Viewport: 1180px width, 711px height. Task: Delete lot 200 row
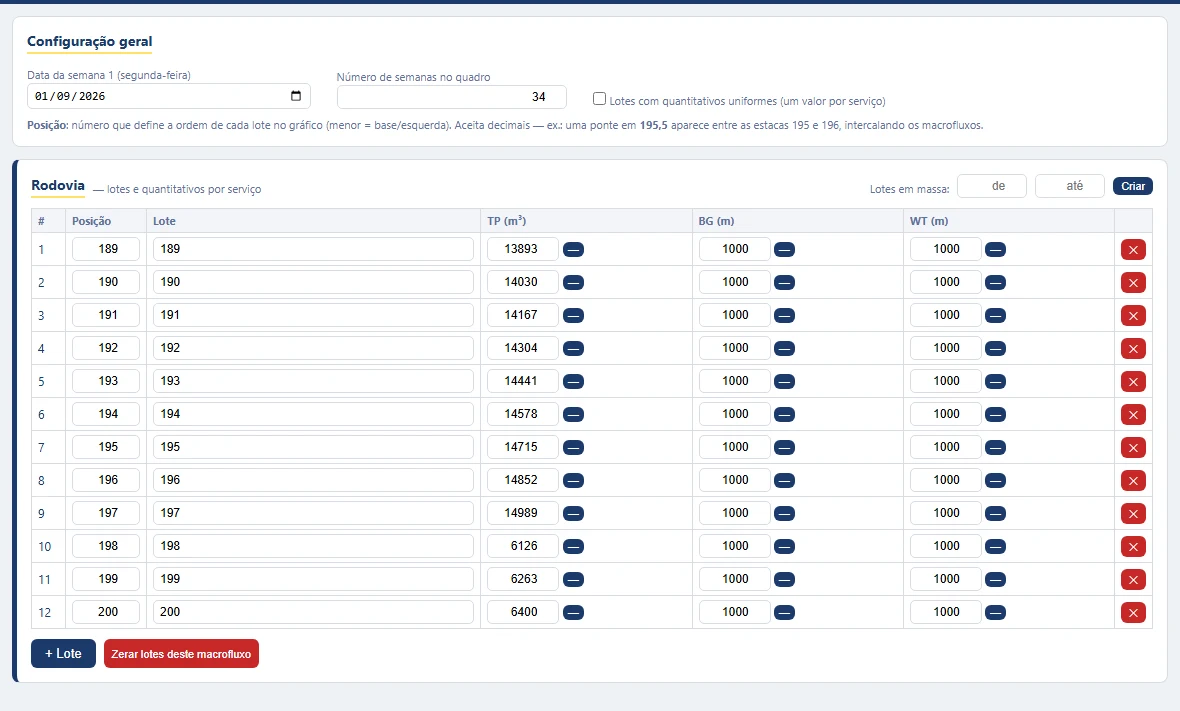point(1133,612)
